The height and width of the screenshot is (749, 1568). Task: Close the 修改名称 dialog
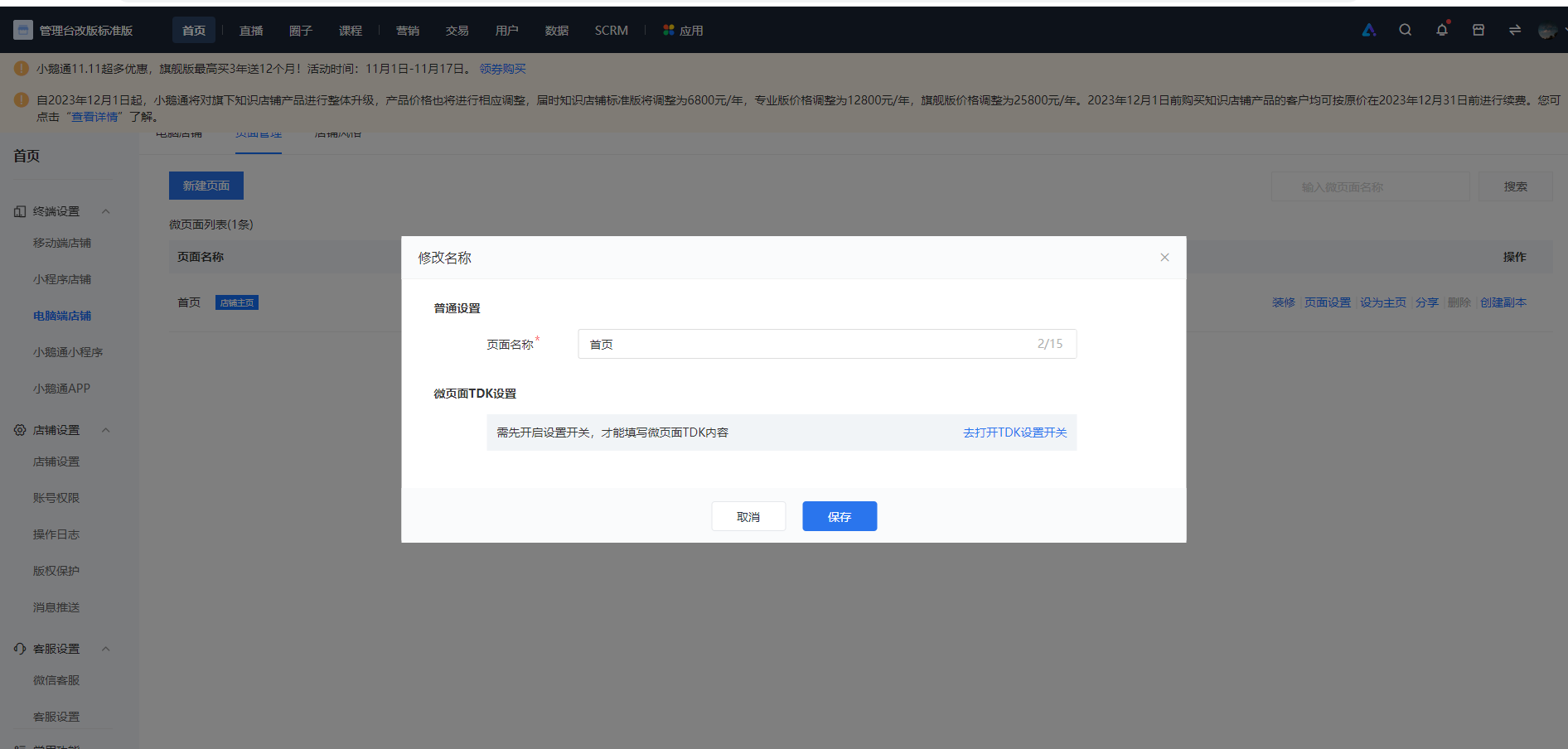point(1164,258)
